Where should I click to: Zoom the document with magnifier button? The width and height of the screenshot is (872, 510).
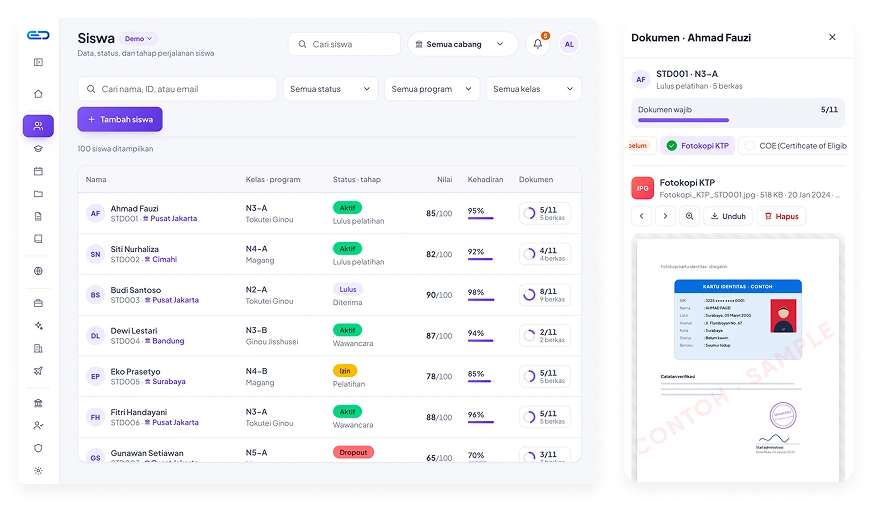click(x=689, y=216)
